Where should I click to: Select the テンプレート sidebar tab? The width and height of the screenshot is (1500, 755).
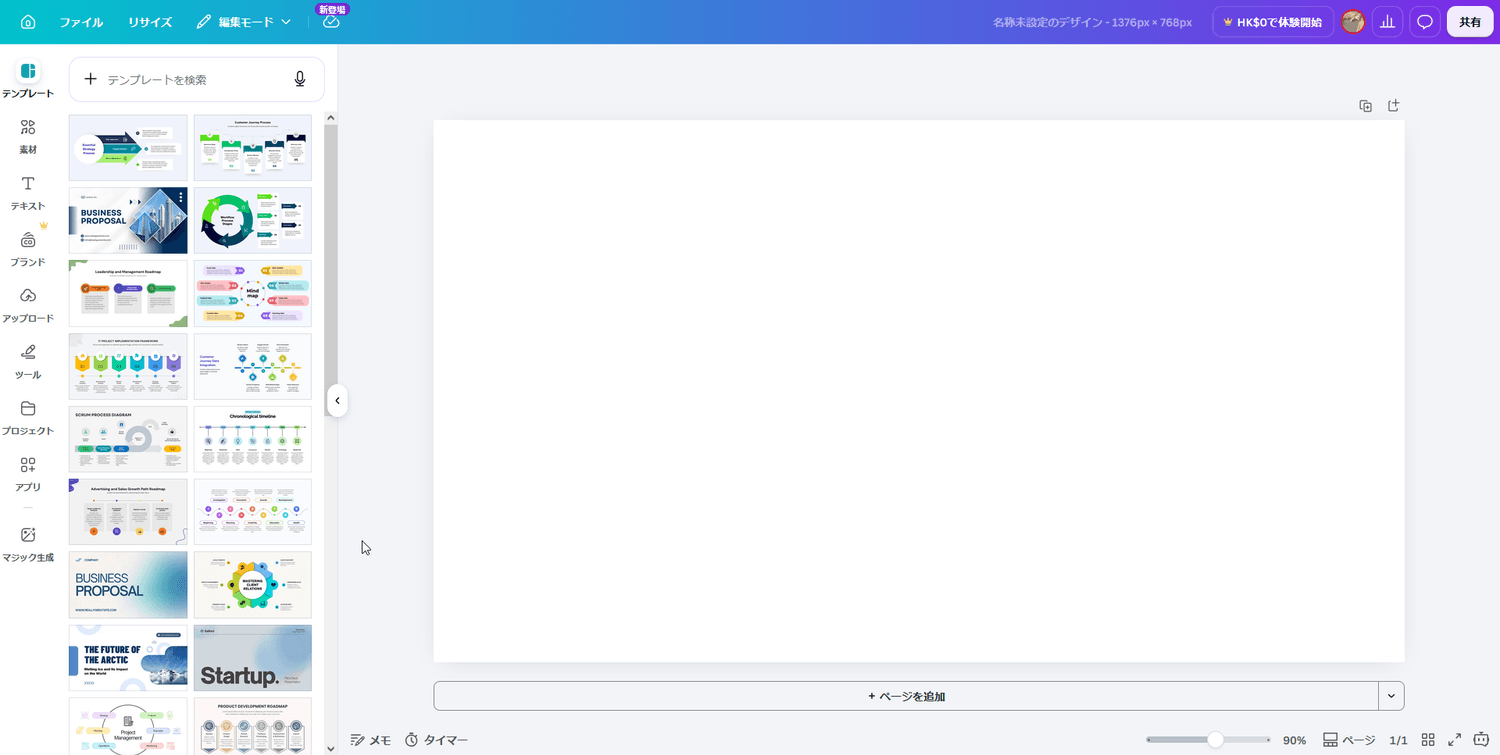(x=28, y=80)
